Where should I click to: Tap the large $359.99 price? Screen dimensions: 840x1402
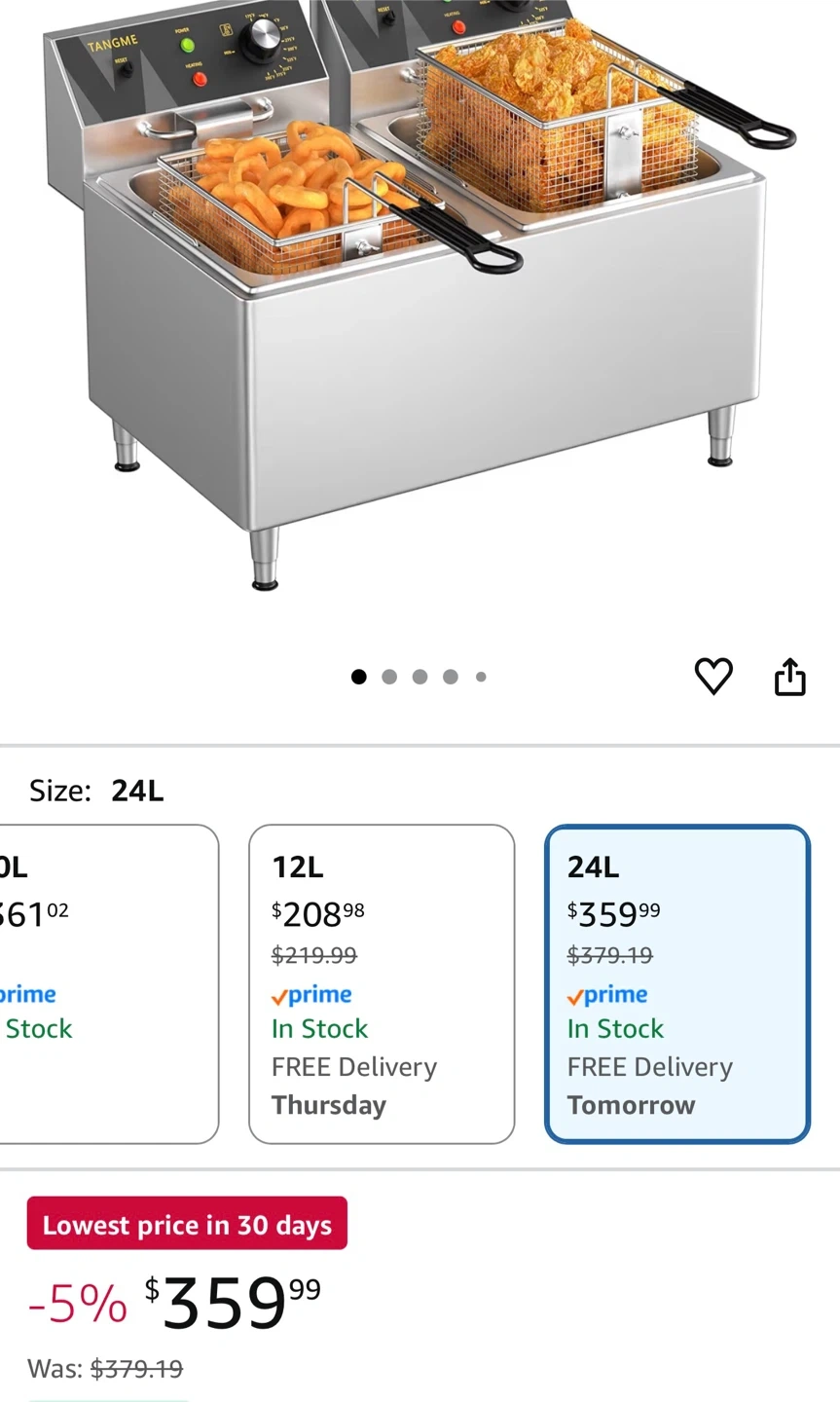point(234,1303)
